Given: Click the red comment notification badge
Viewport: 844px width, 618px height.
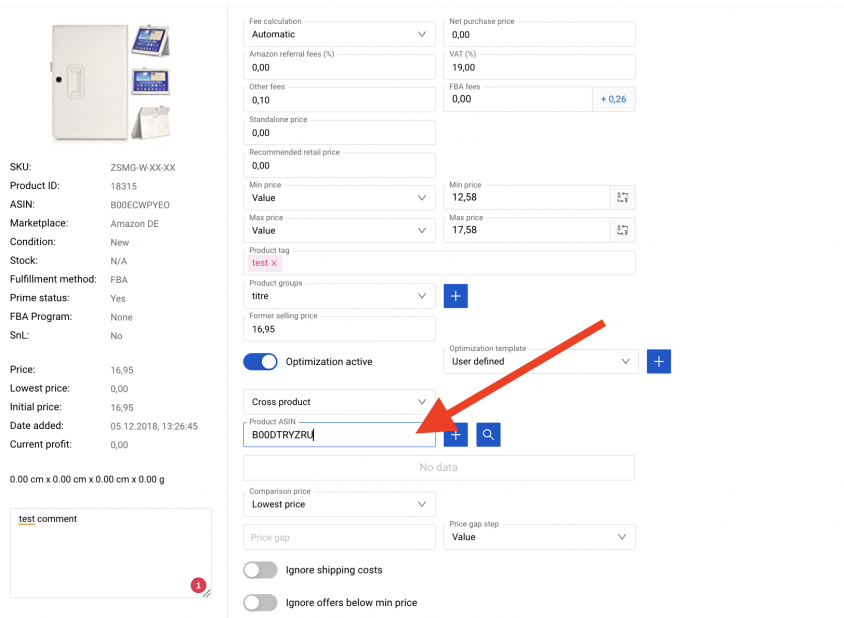Looking at the screenshot, I should click(198, 585).
